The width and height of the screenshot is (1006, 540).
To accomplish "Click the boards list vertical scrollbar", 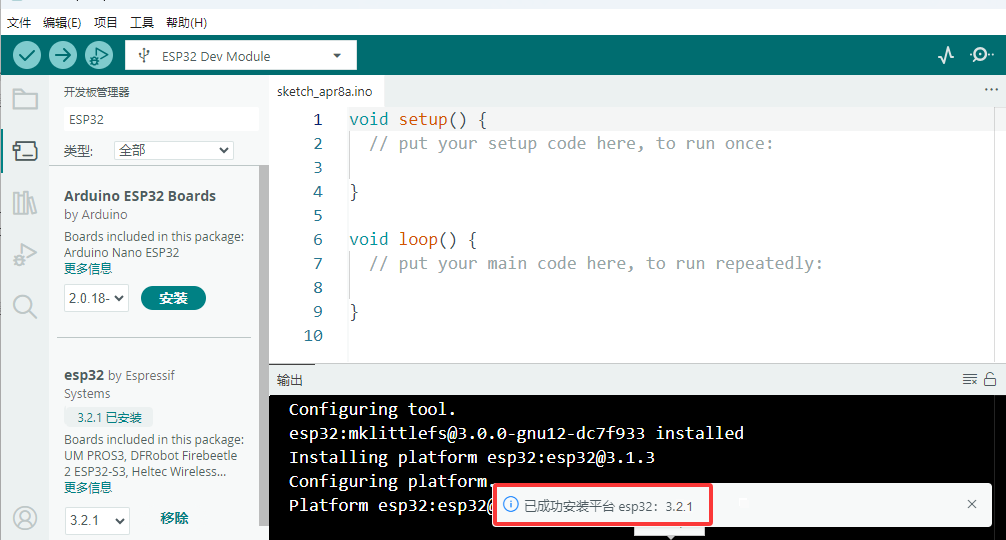I will [x=263, y=346].
